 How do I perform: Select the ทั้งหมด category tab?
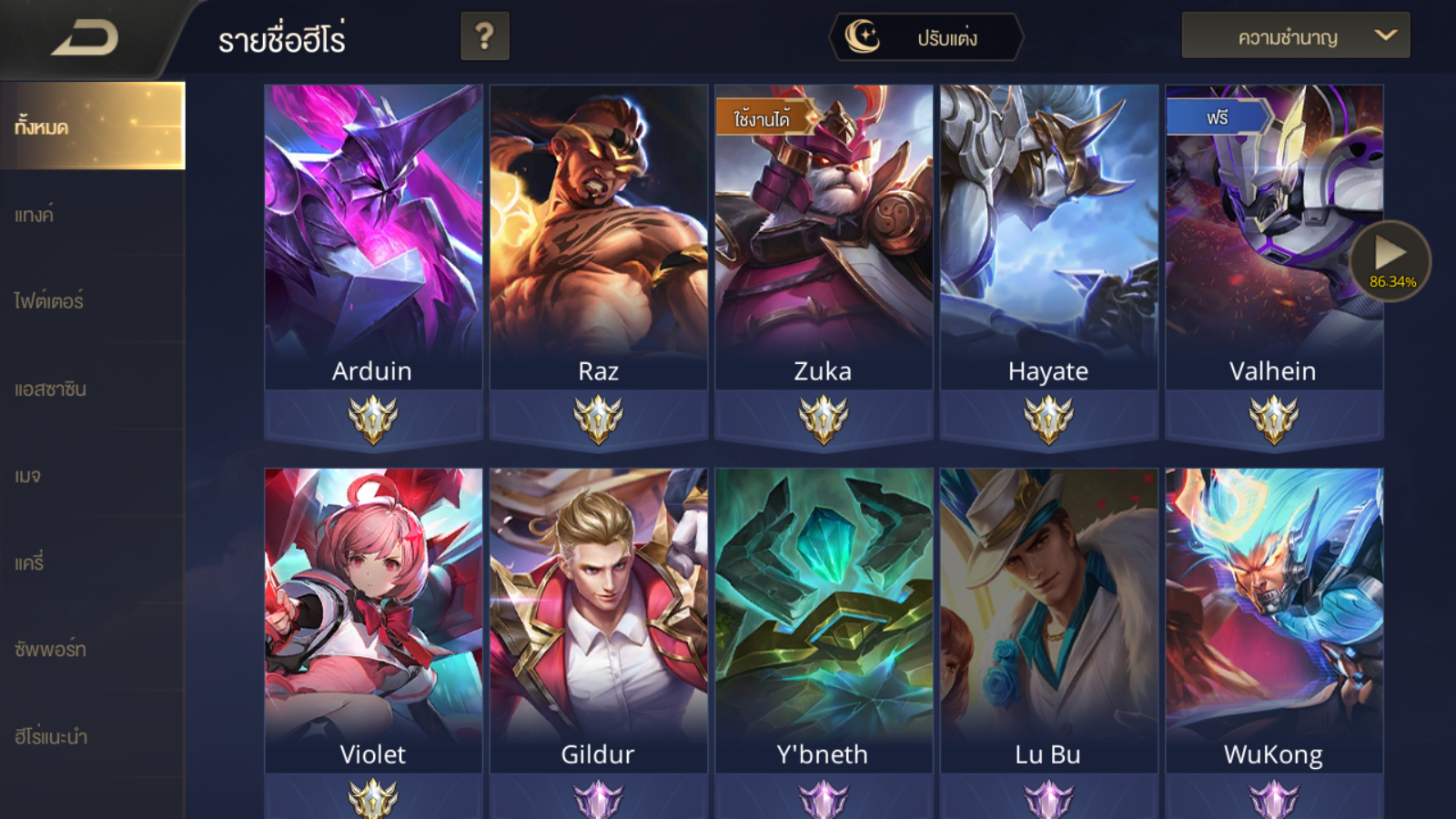(x=92, y=126)
